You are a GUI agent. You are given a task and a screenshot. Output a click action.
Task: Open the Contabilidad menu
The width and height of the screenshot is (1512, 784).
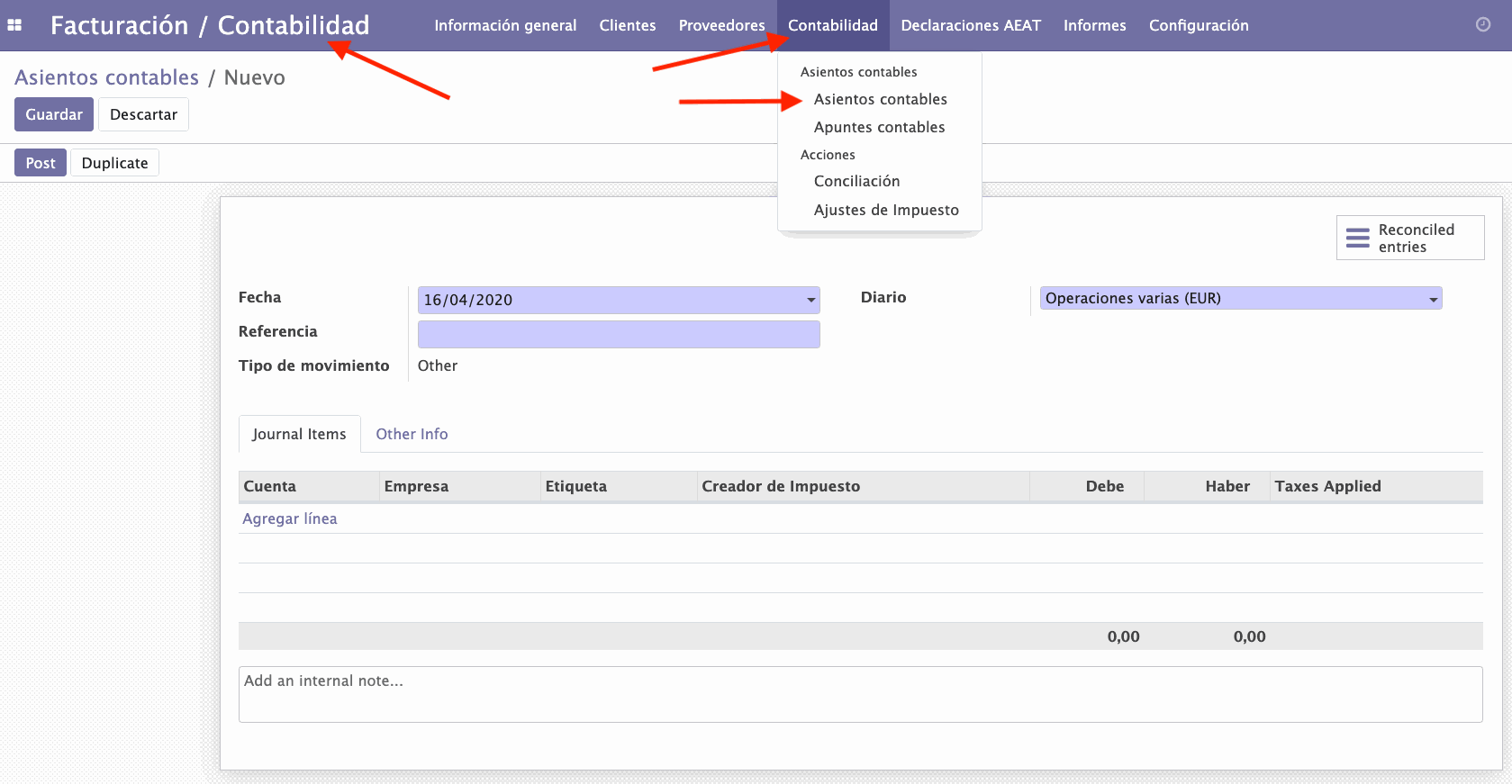[x=832, y=25]
